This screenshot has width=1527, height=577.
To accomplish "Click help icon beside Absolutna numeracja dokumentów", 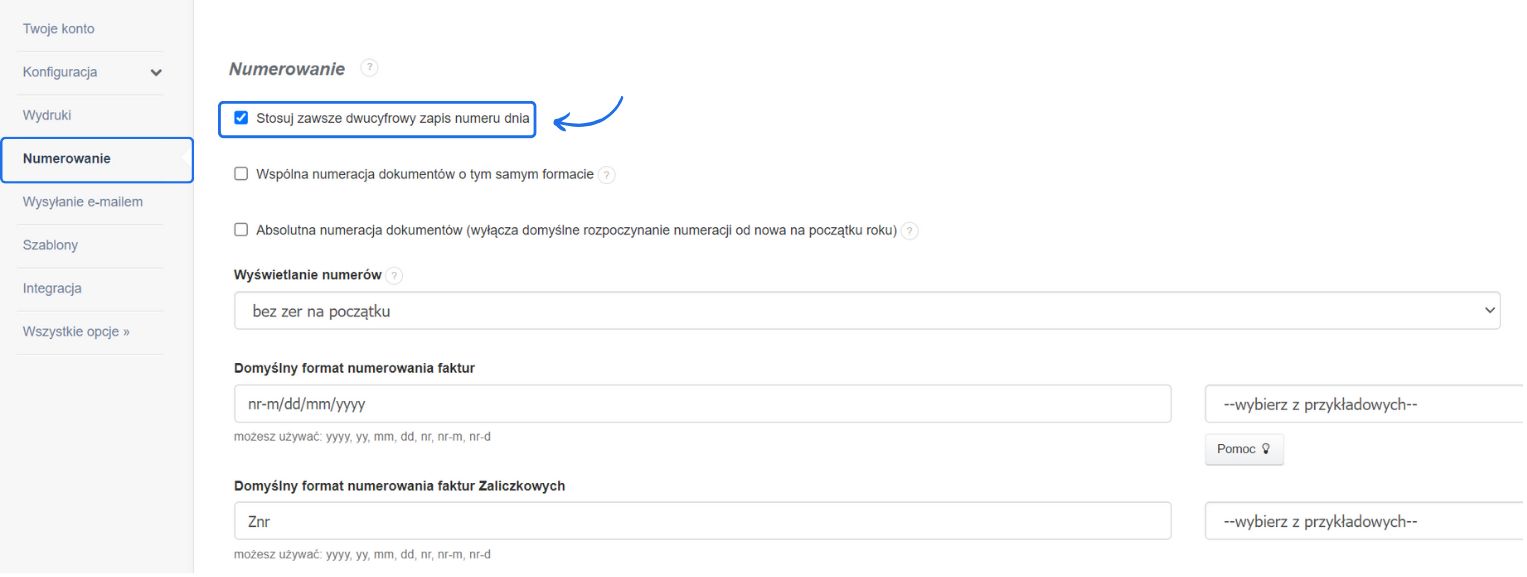I will click(x=909, y=231).
